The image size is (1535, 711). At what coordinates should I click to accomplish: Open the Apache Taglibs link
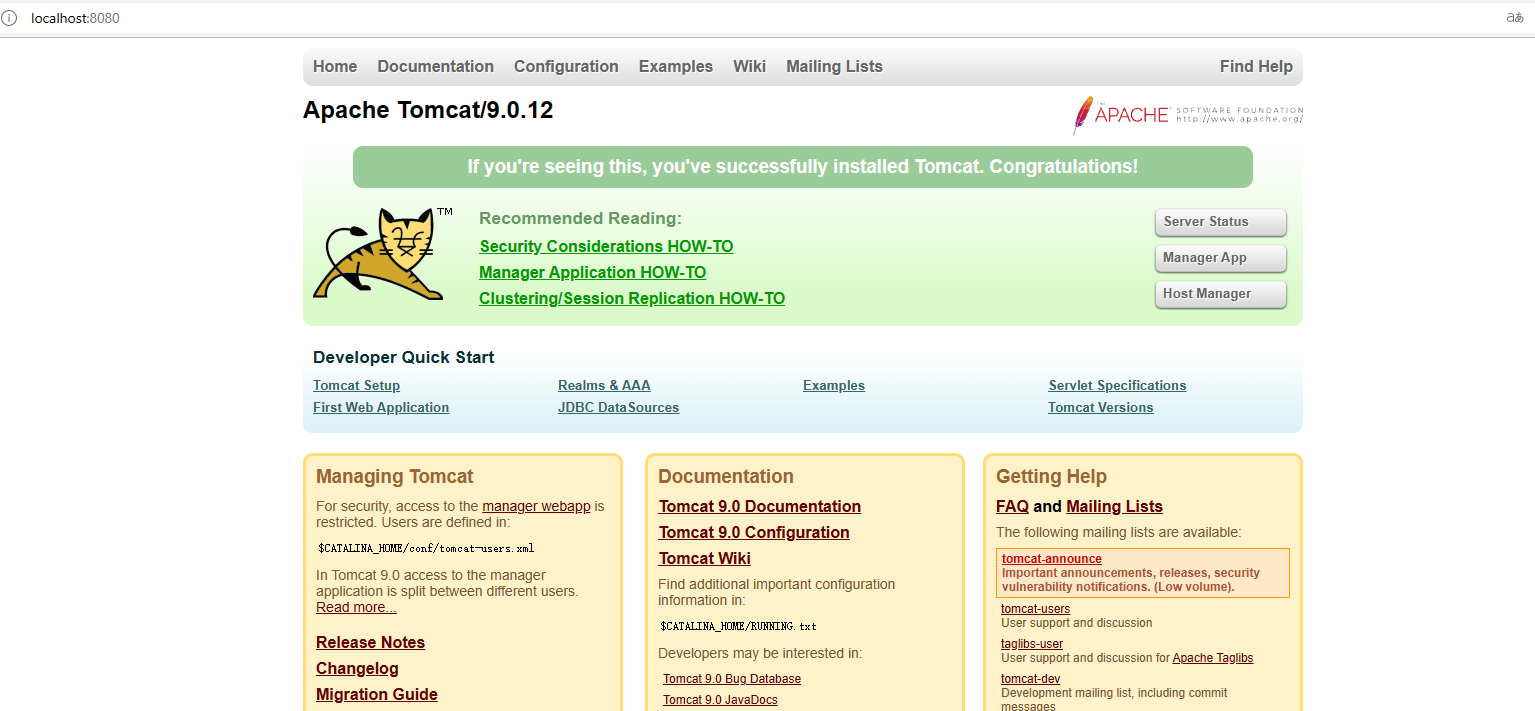point(1213,658)
